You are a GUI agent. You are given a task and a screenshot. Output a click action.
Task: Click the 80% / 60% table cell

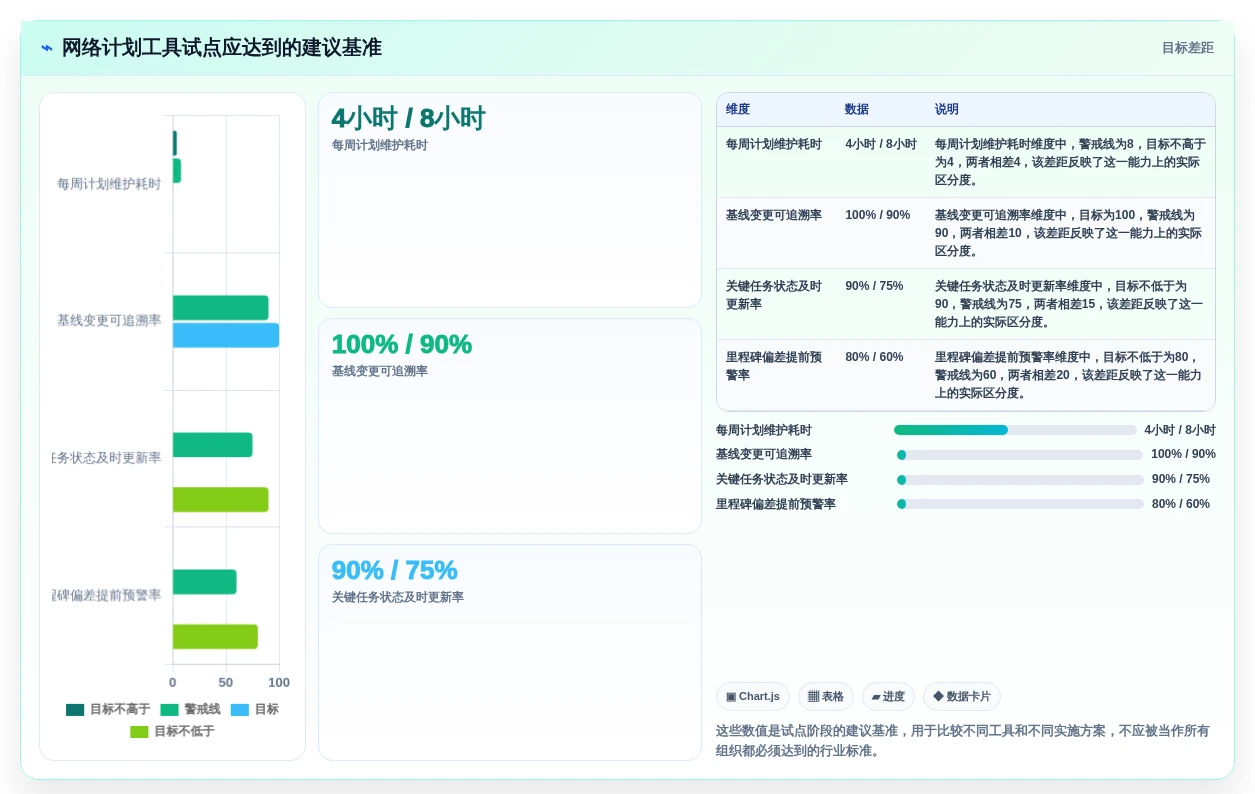pyautogui.click(x=875, y=357)
